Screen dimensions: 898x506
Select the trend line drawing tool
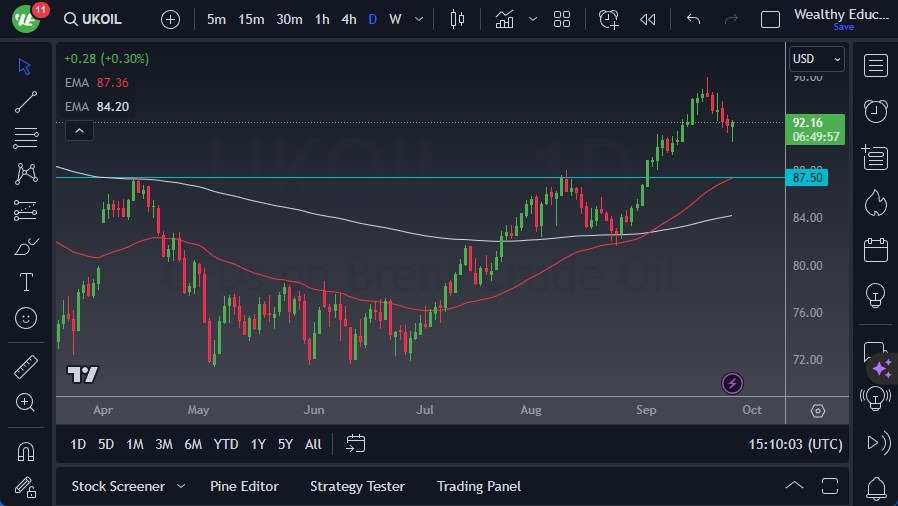tap(26, 101)
